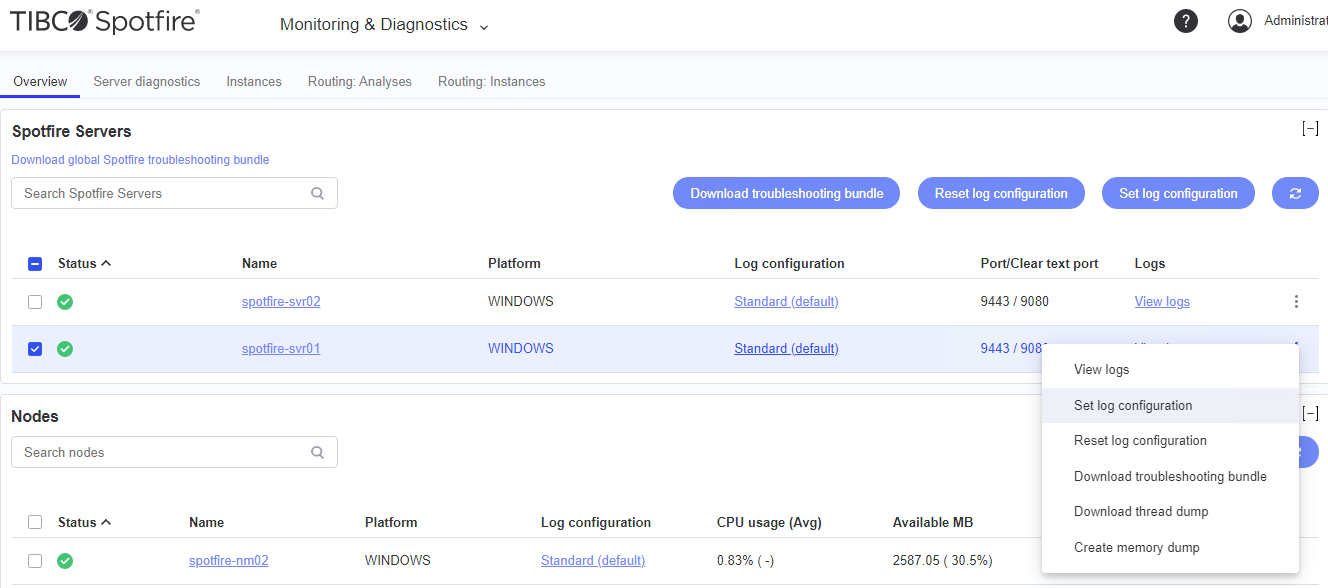Choose Download thread dump in context menu
The height and width of the screenshot is (588, 1328).
1170,512
